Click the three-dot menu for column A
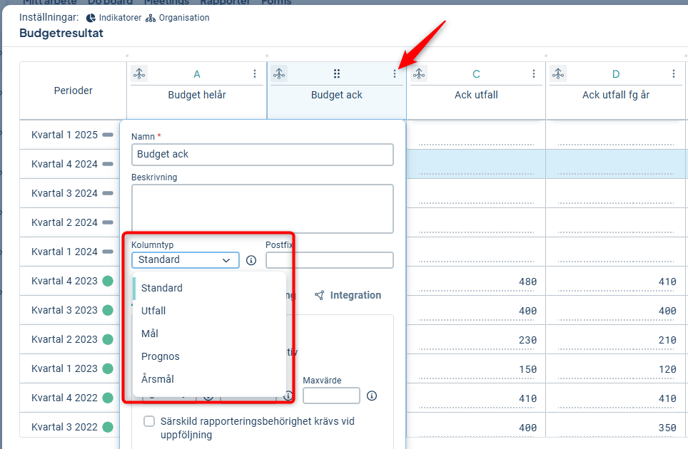 point(255,74)
